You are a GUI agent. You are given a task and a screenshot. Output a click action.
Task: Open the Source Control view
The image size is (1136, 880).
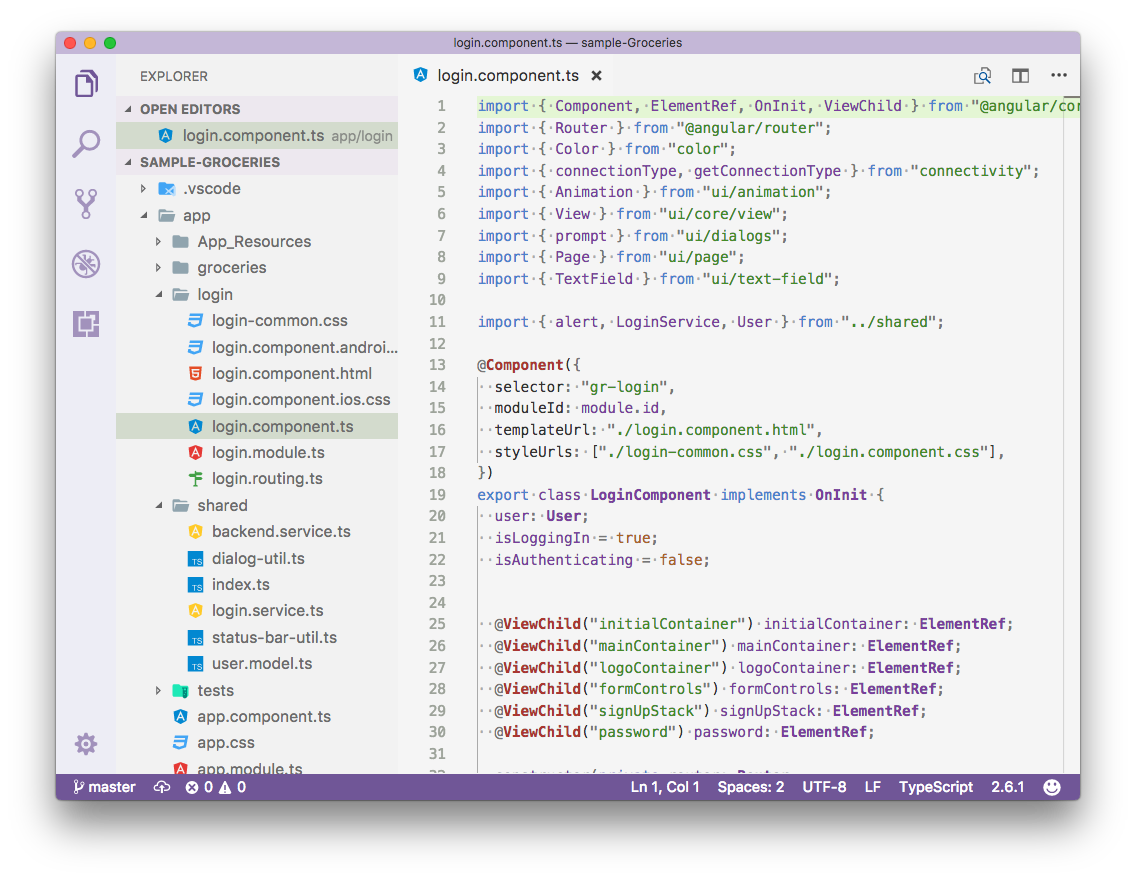click(86, 204)
